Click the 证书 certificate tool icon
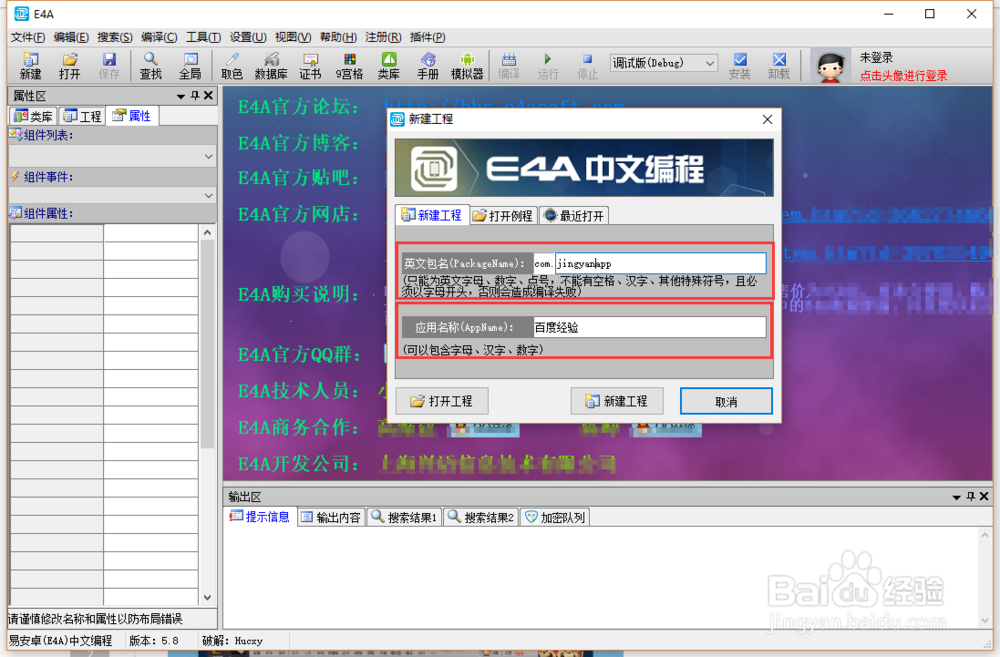The width and height of the screenshot is (1000, 657). [x=310, y=64]
